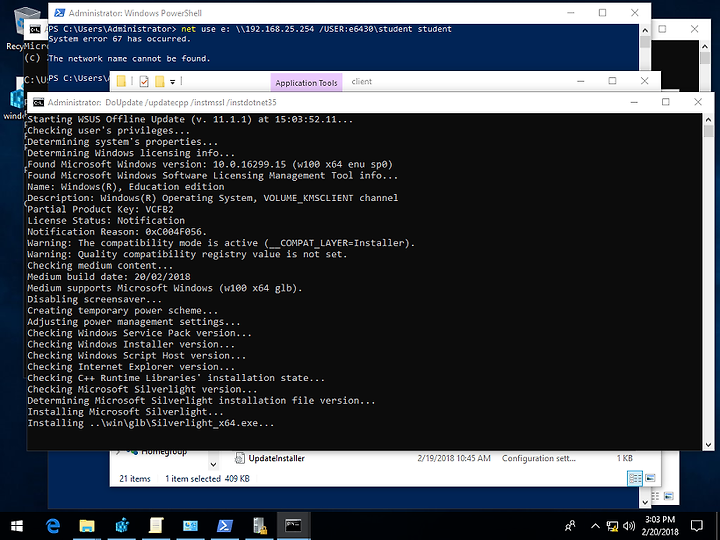
Task: Click 'System error 67 has occurred.' in PowerShell
Action: point(119,39)
